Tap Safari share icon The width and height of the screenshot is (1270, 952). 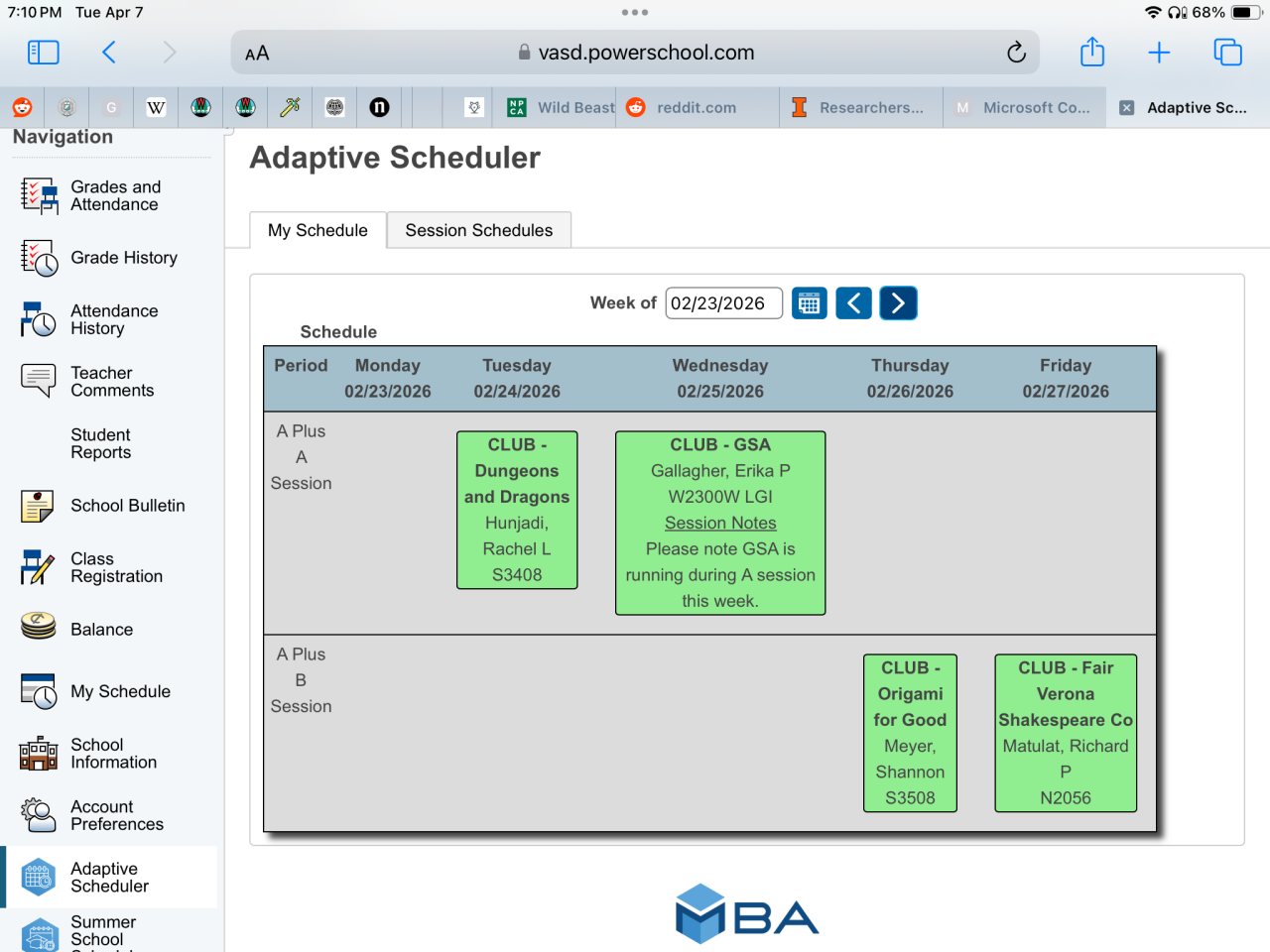coord(1092,53)
